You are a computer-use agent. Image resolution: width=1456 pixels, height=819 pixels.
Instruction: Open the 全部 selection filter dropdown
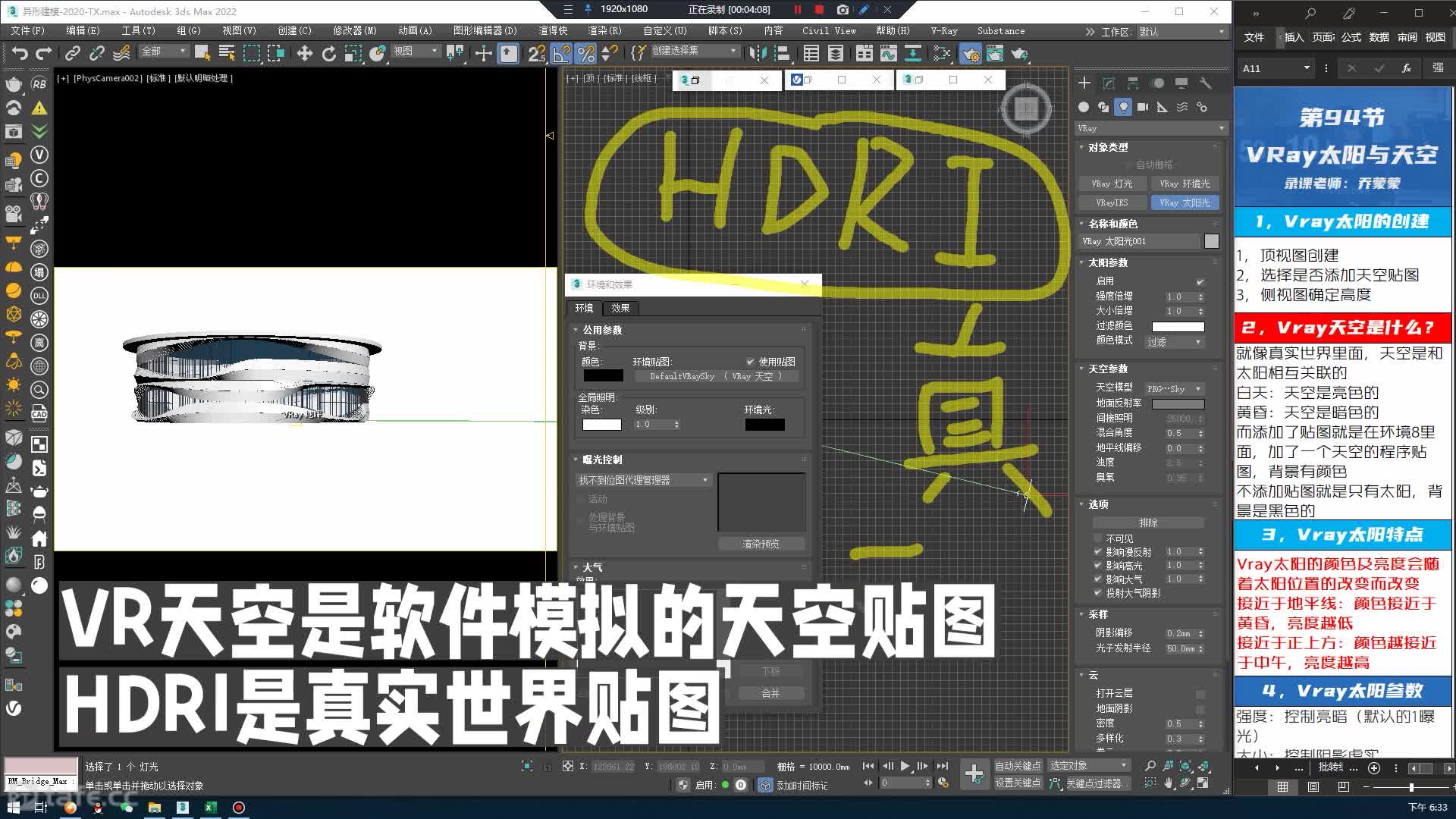[164, 51]
